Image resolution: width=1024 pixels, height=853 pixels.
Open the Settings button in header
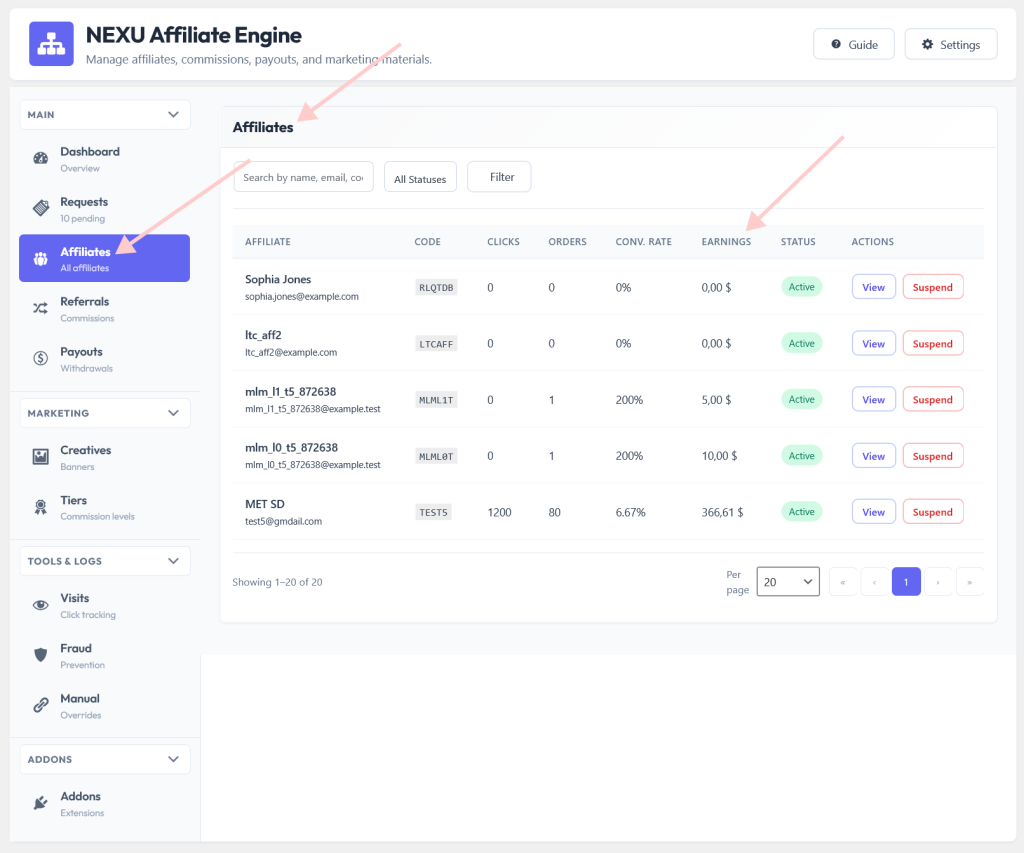(x=951, y=44)
